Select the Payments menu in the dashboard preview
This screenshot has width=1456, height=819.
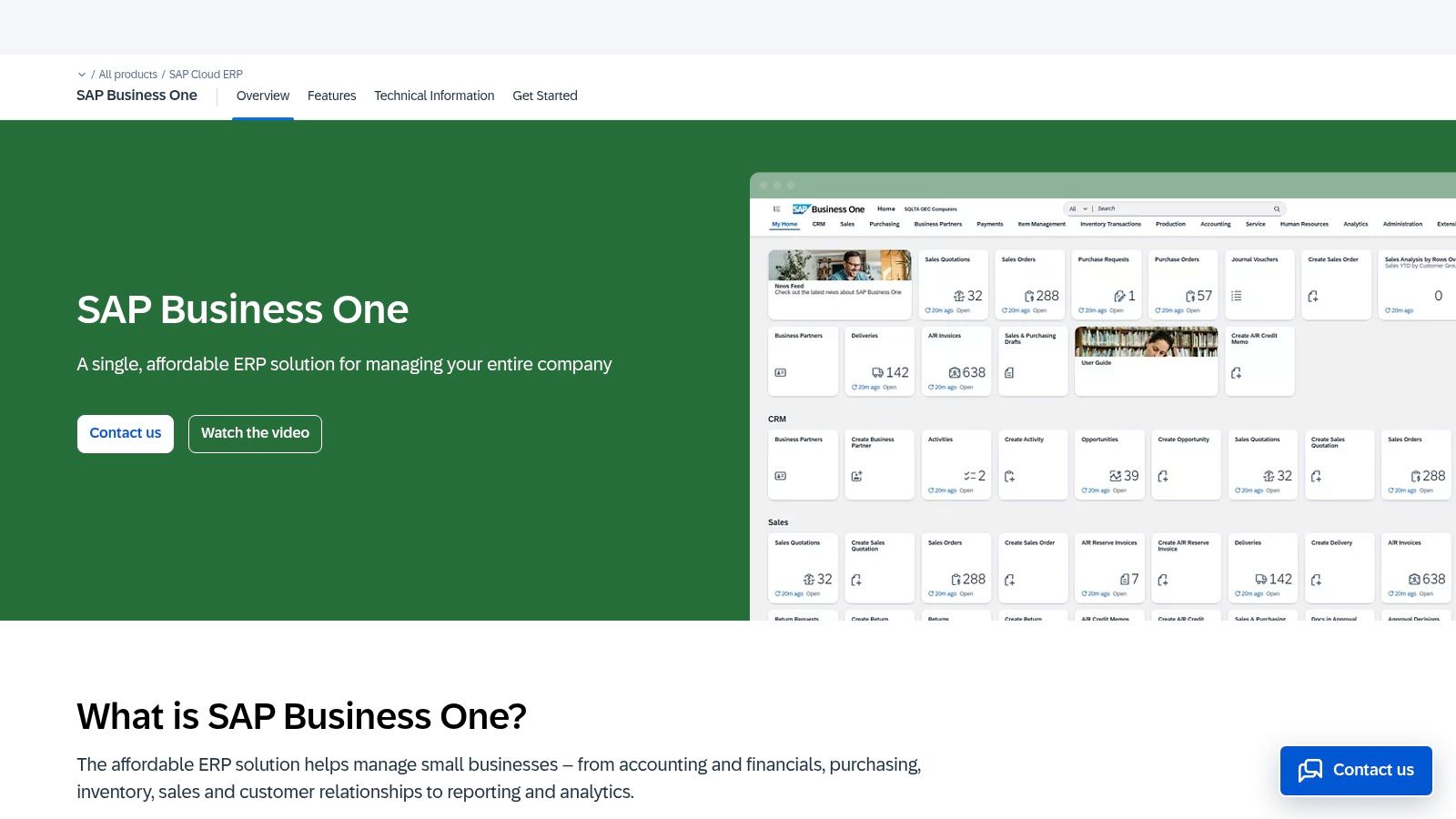(990, 224)
